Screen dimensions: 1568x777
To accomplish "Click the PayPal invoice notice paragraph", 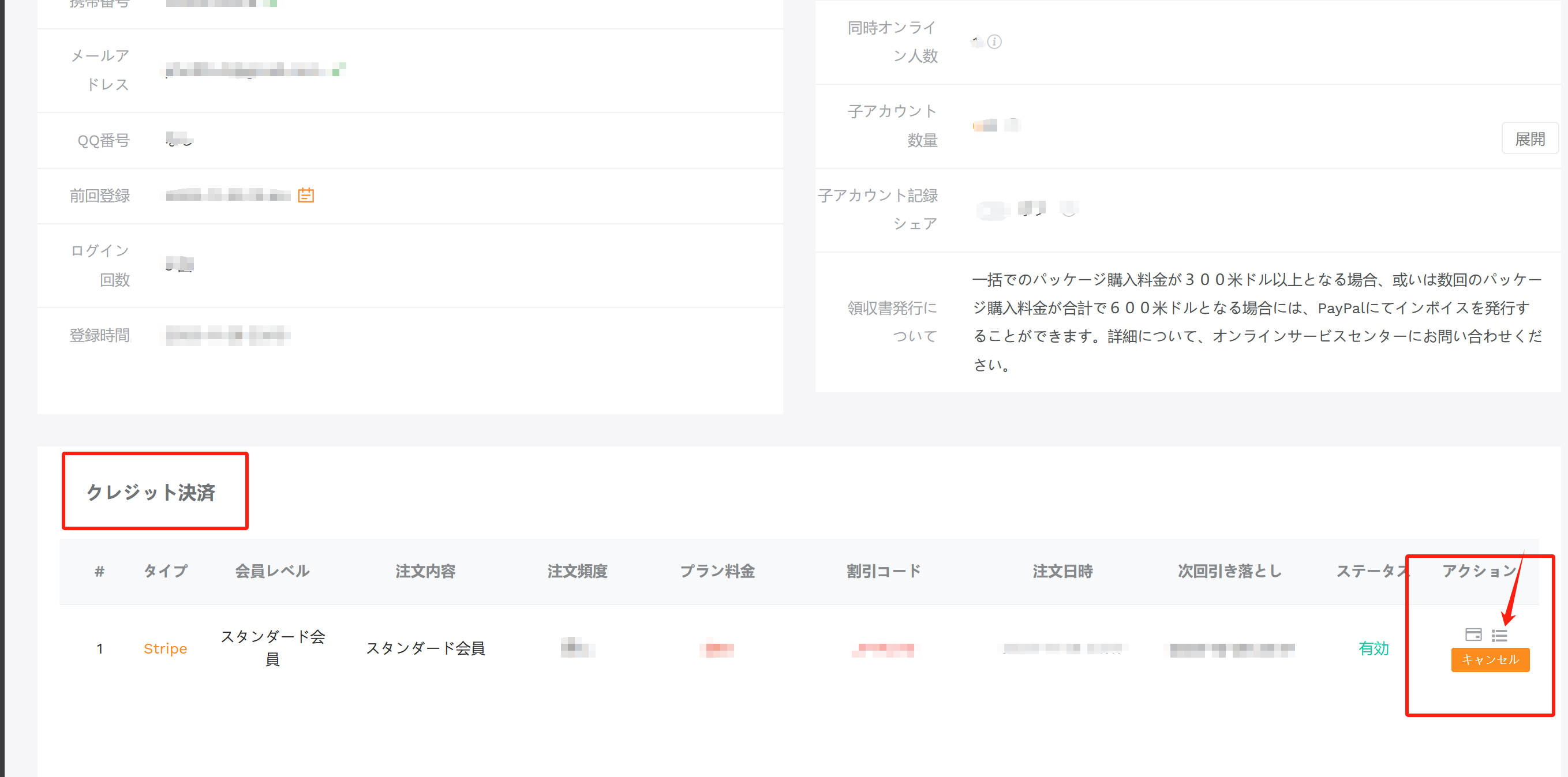I will pyautogui.click(x=1256, y=322).
